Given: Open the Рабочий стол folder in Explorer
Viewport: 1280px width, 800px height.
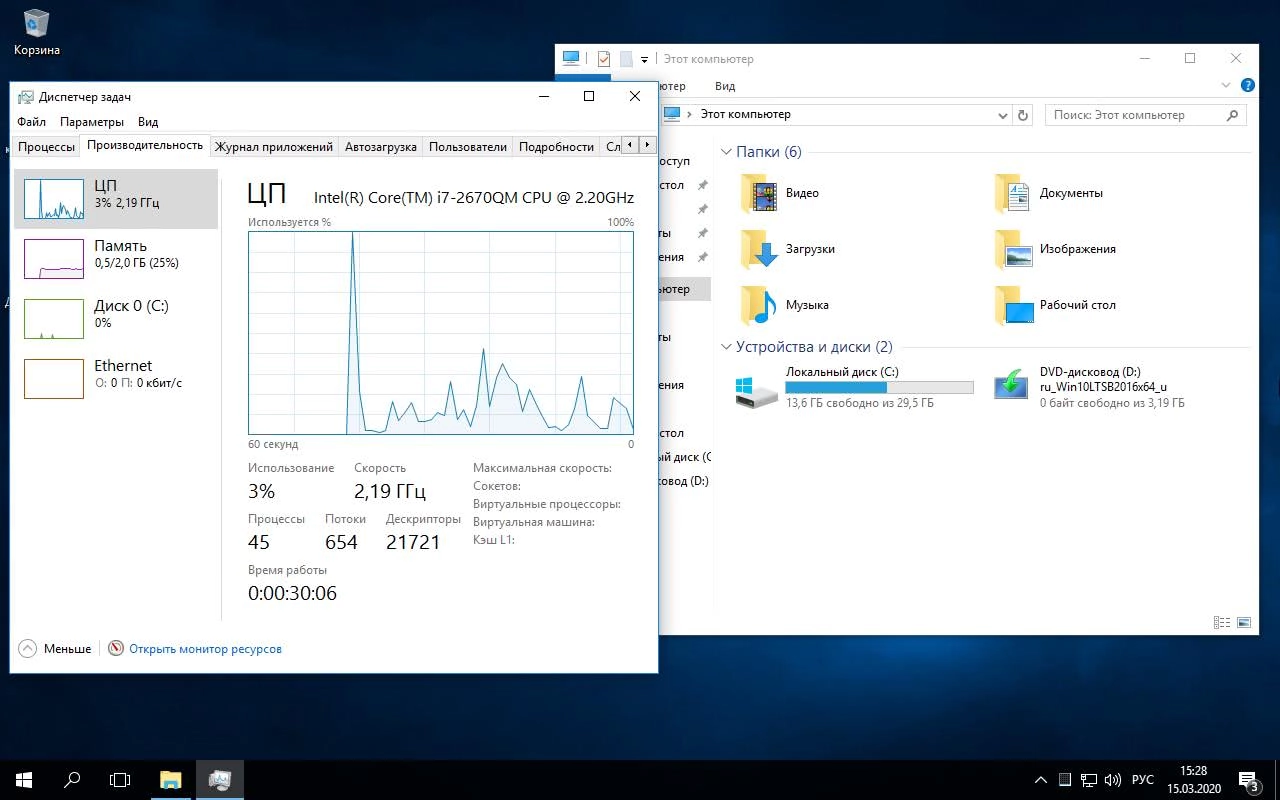Looking at the screenshot, I should (x=1055, y=305).
